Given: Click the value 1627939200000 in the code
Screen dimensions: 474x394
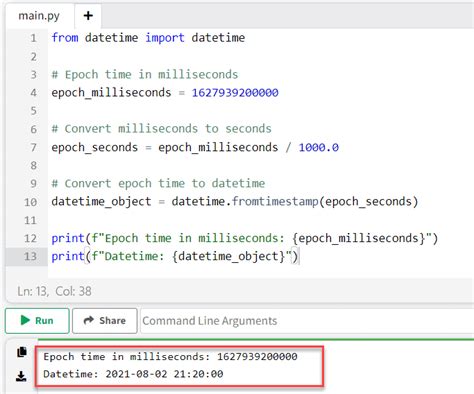Looking at the screenshot, I should coord(235,92).
